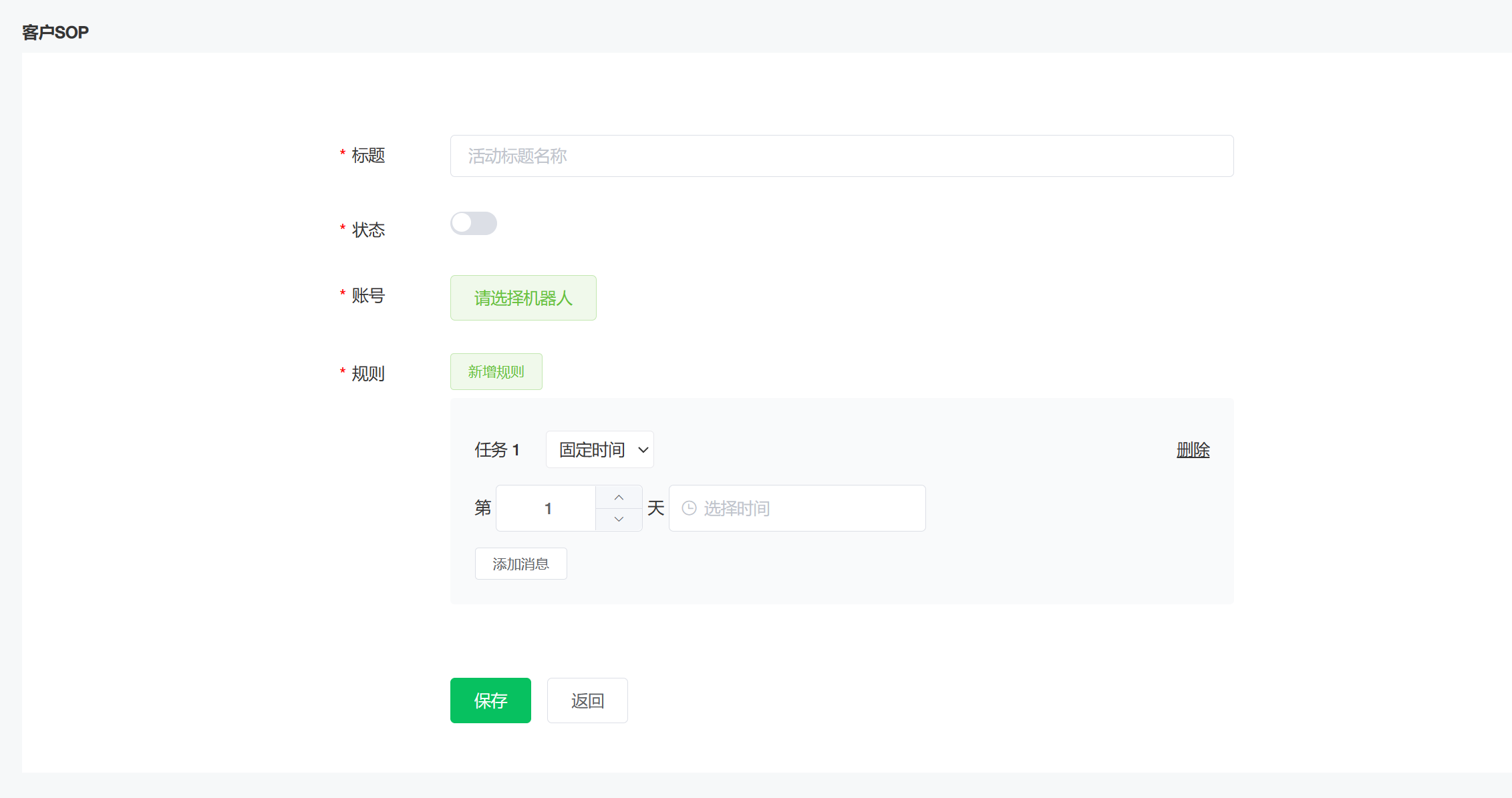Screen dimensions: 1512x798
Task: Expand the chevron on the 固定时间 selector
Action: click(x=642, y=449)
